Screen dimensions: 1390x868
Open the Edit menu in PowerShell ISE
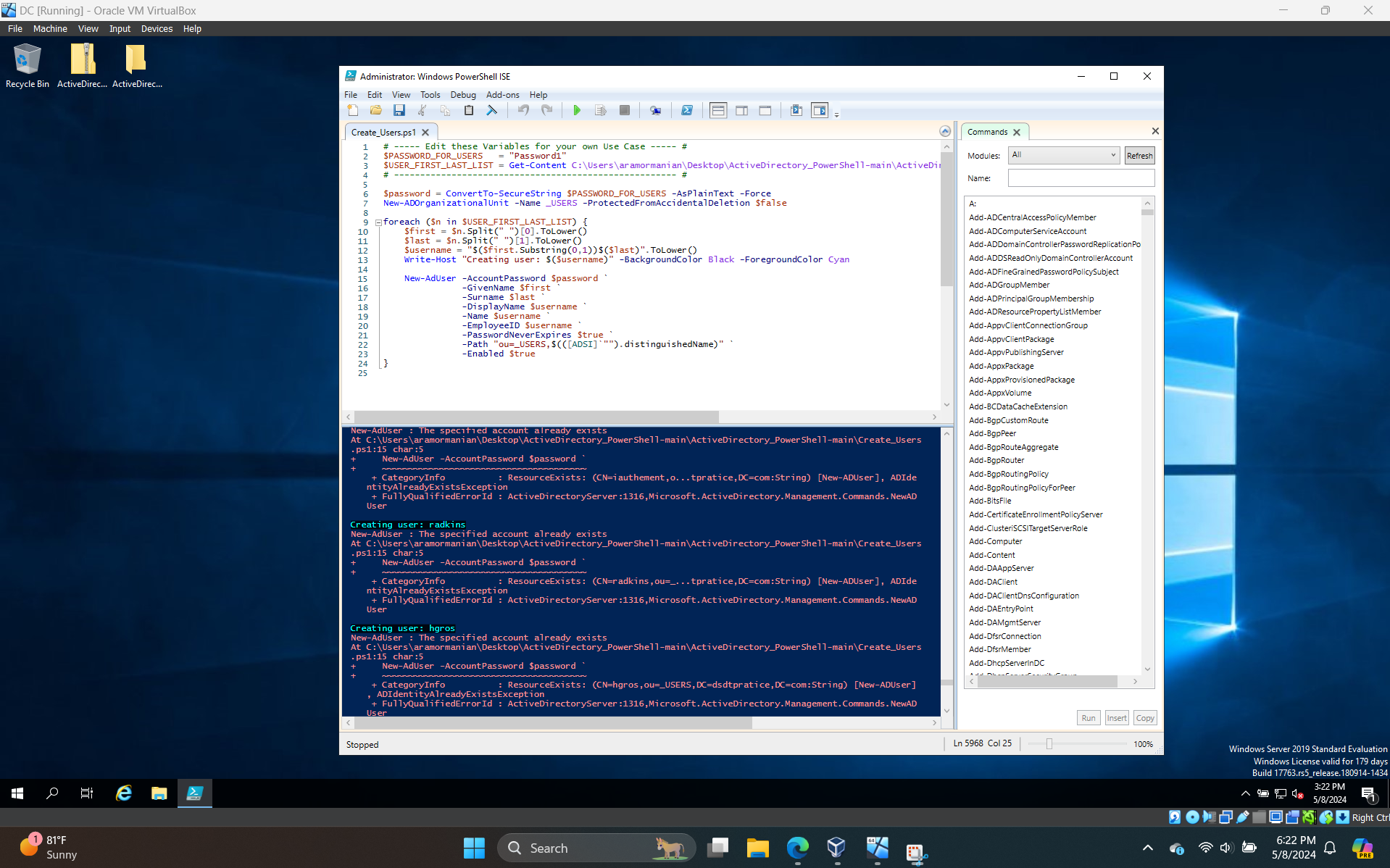pos(375,95)
